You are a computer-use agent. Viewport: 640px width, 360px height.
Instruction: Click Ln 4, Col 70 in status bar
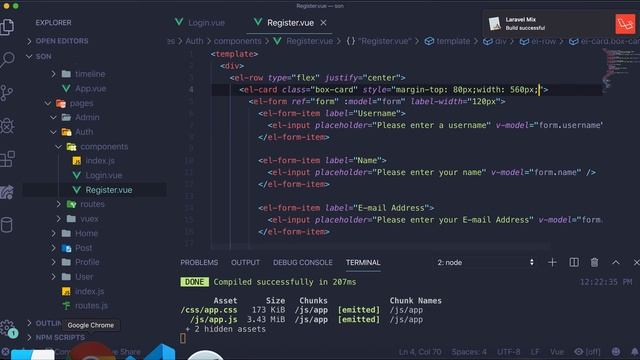(420, 351)
